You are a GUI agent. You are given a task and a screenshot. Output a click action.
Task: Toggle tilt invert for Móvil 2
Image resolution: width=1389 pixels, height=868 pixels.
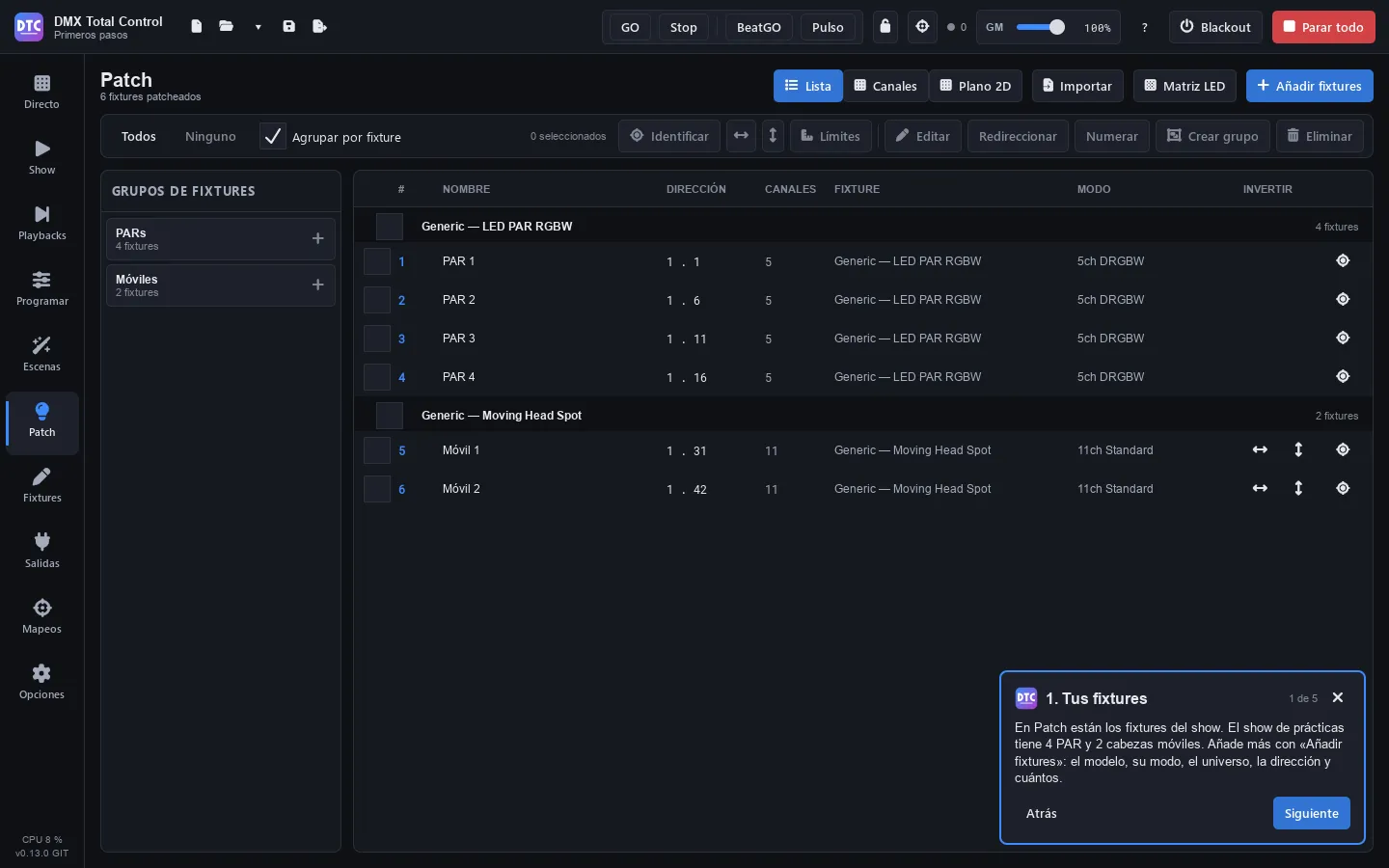point(1298,489)
